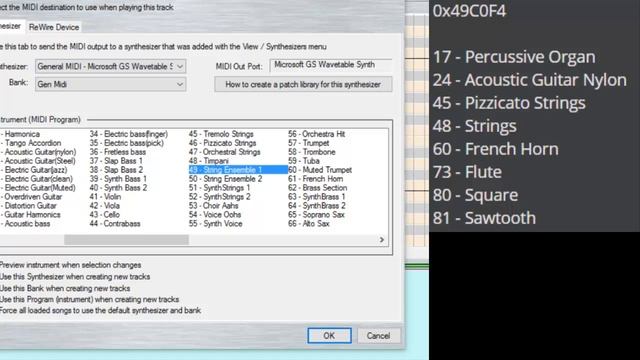Select Acoustic Guitar(nylon) instrument
This screenshot has width=640, height=360.
38,152
